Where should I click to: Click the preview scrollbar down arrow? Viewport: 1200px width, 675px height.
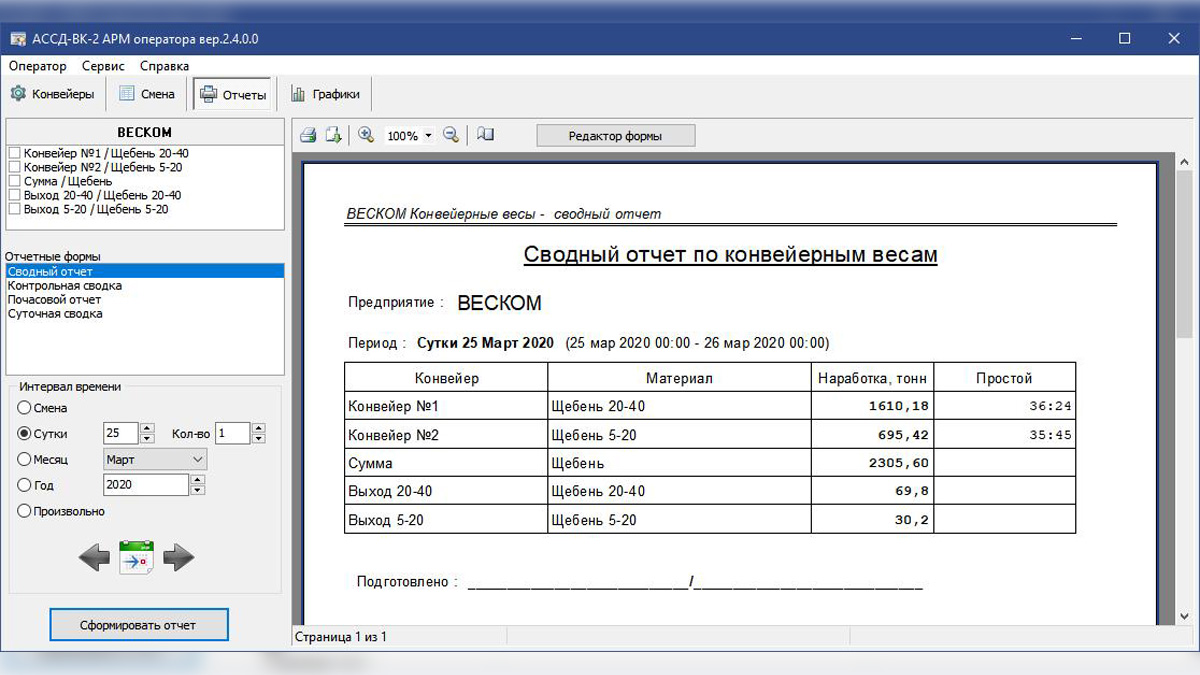1184,616
